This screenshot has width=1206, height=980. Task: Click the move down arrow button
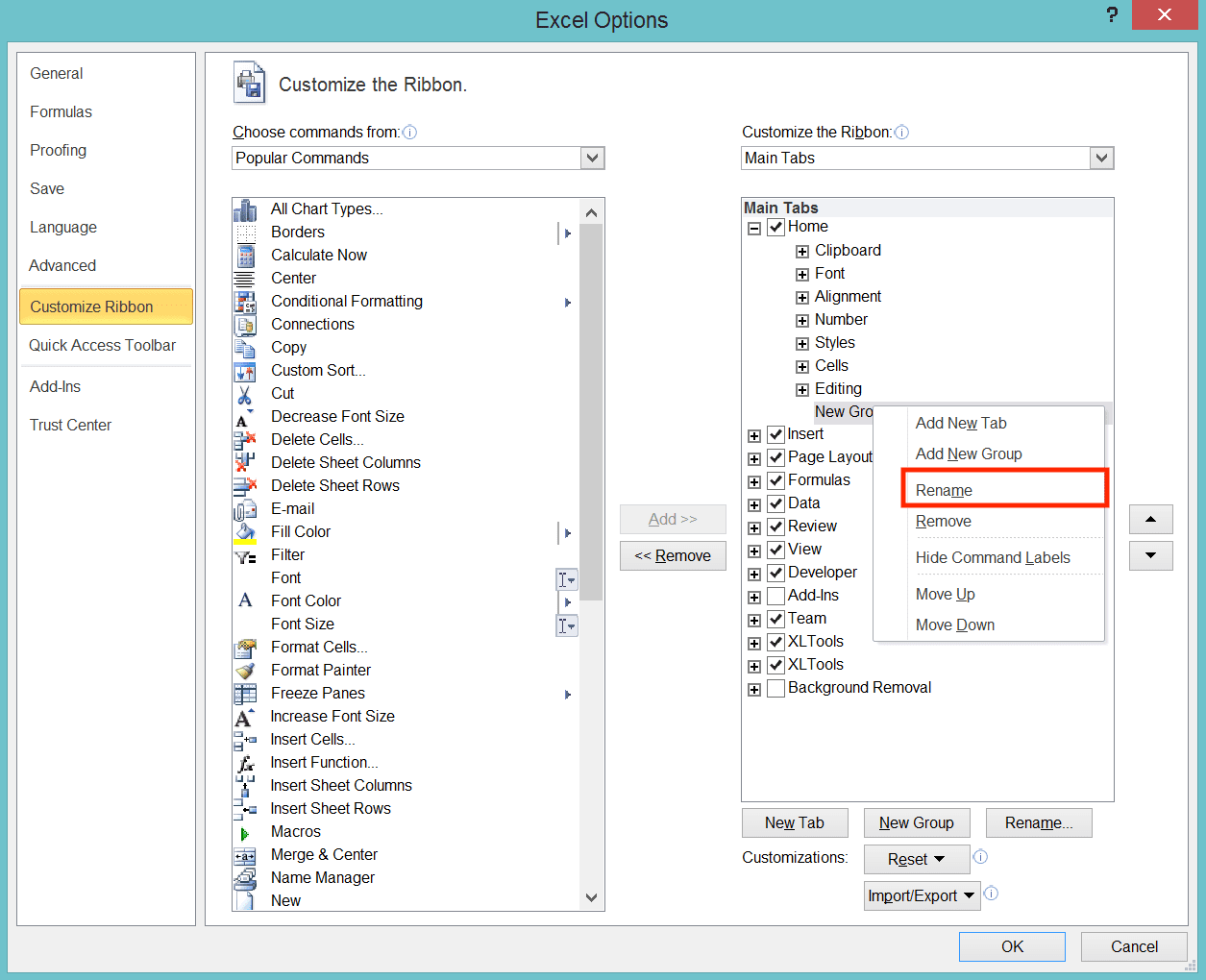[1151, 555]
